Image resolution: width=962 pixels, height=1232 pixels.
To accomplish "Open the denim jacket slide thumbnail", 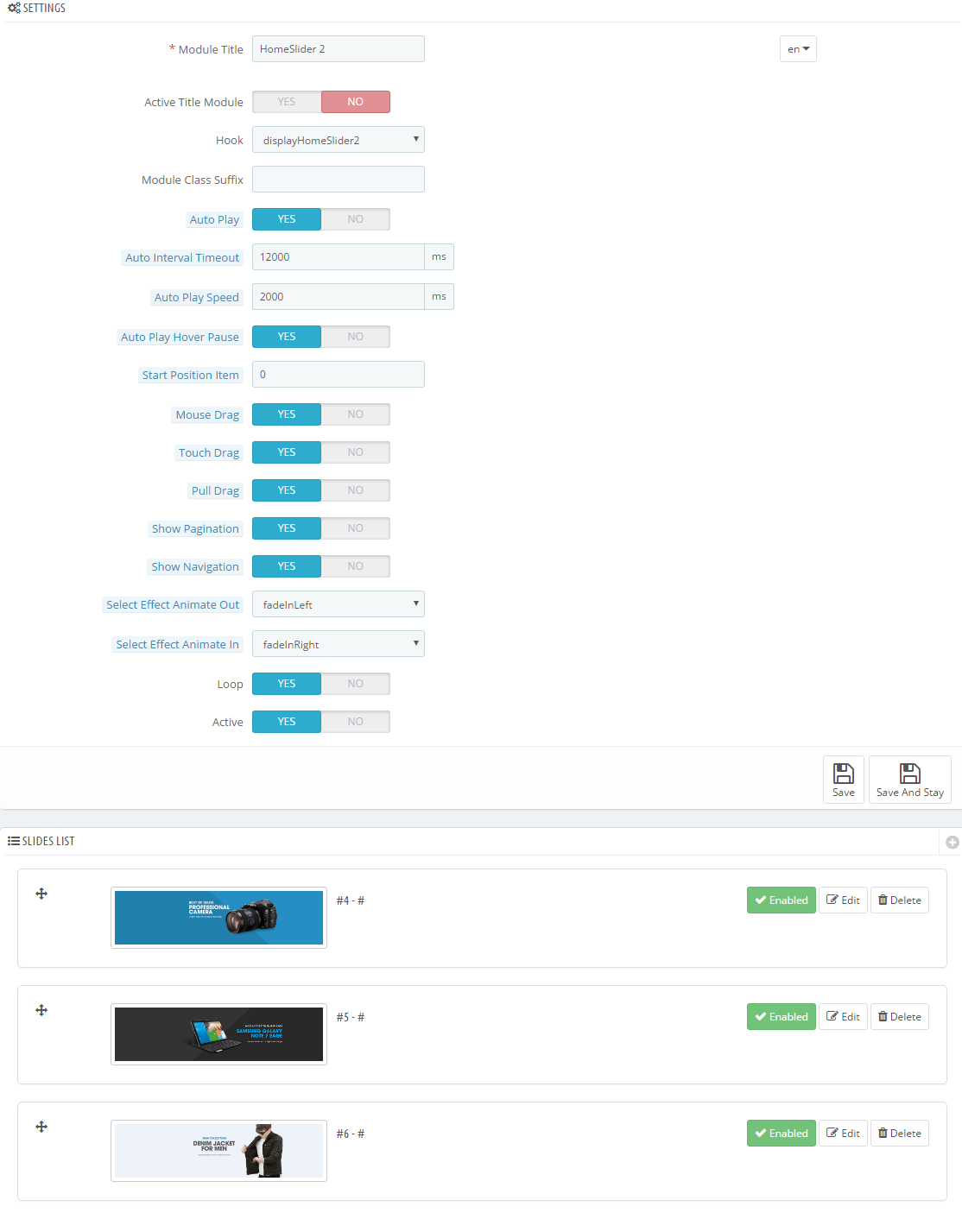I will tap(218, 1151).
